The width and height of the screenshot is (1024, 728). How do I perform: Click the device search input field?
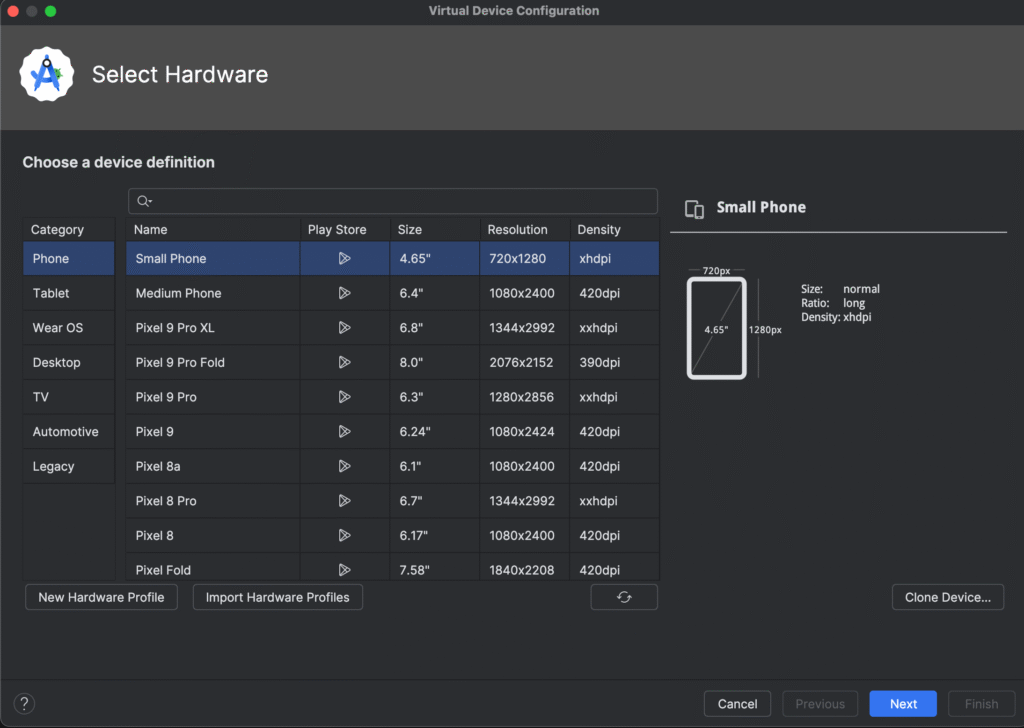(400, 201)
